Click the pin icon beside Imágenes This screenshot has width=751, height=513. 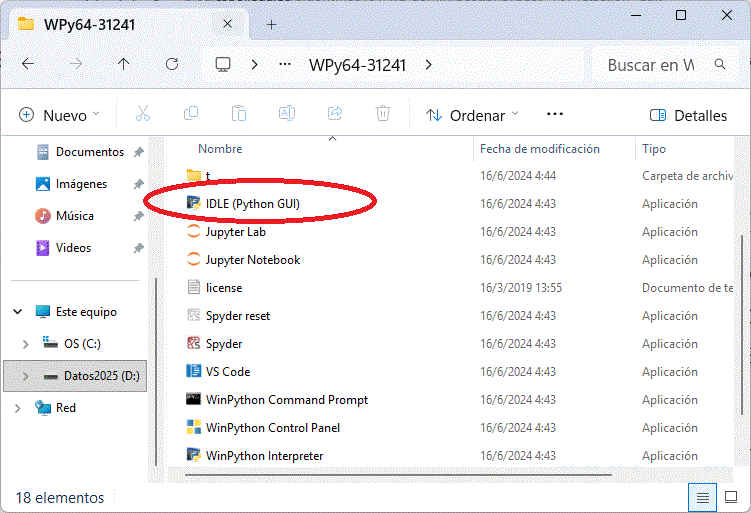pyautogui.click(x=138, y=184)
